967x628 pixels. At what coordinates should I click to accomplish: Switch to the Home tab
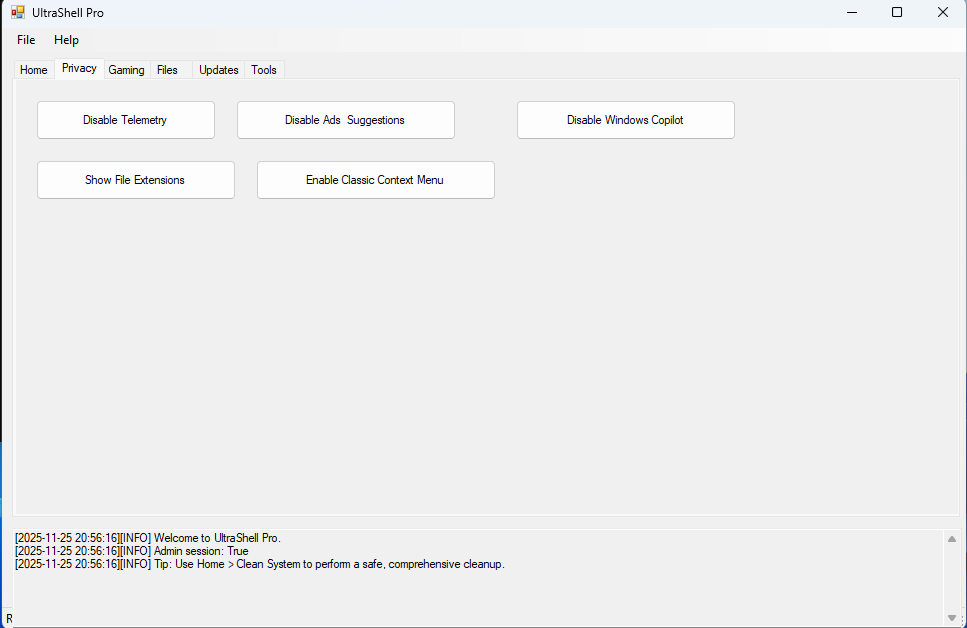coord(34,70)
